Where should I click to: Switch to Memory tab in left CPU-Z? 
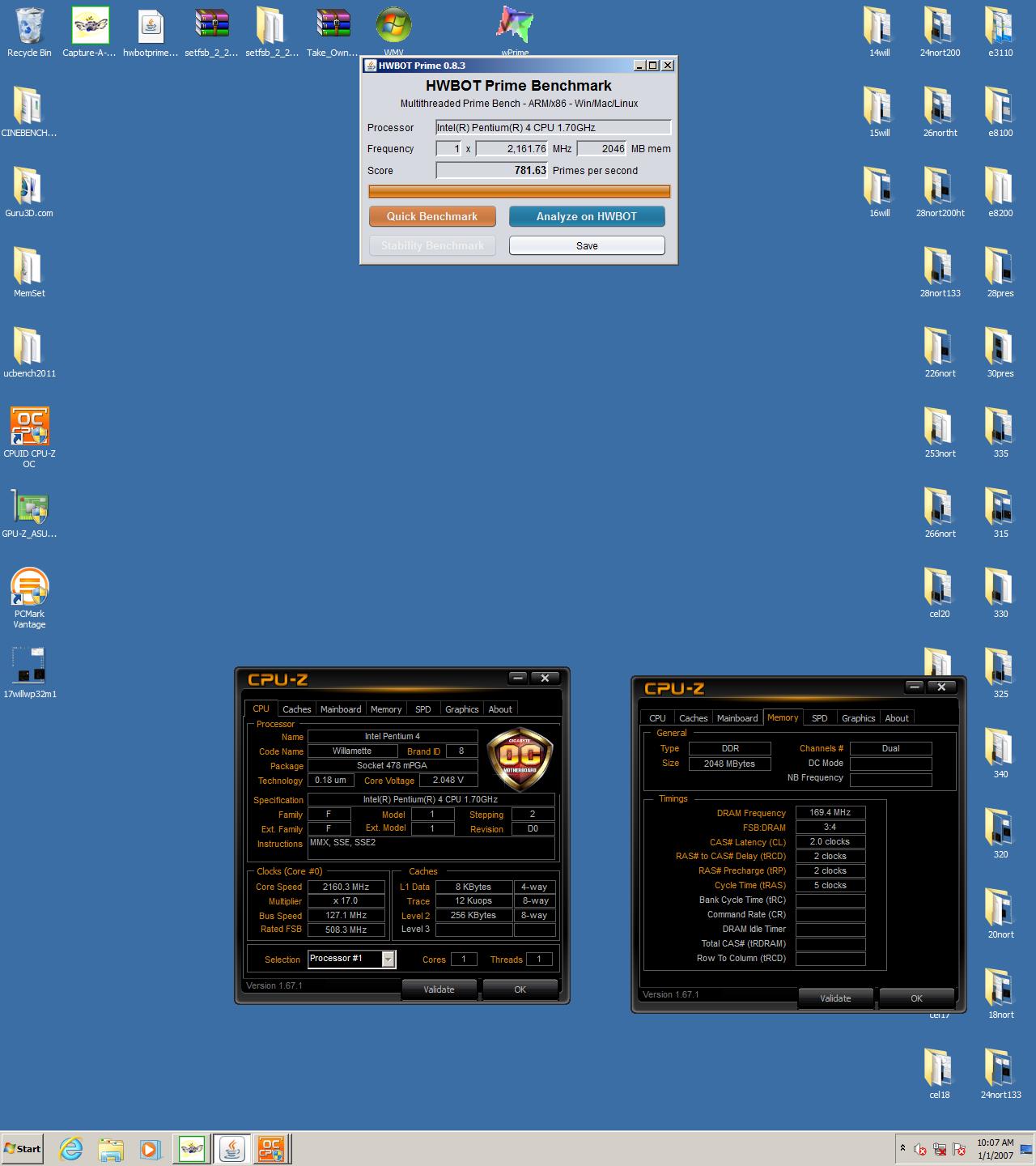tap(386, 709)
